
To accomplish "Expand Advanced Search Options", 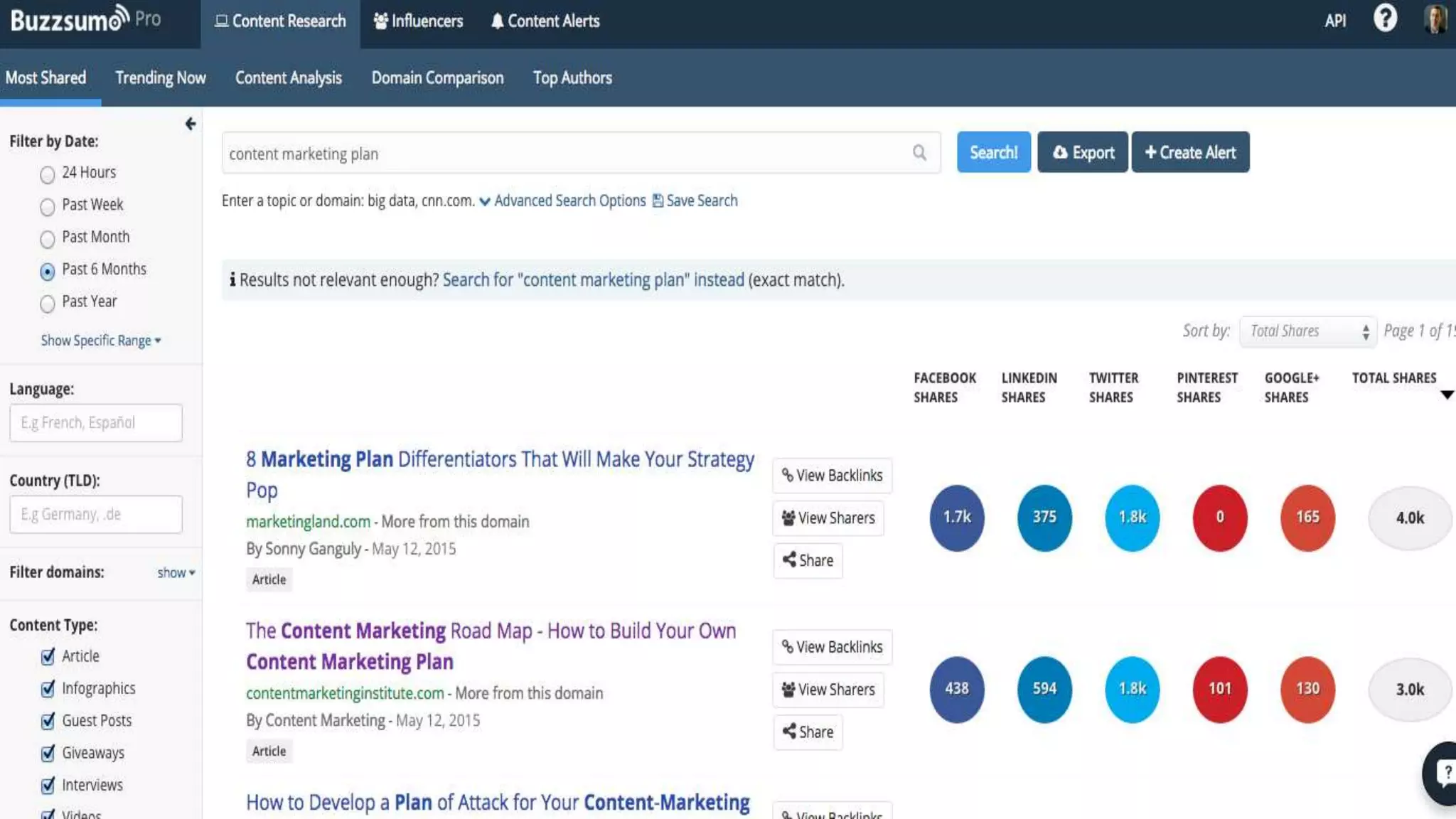I will [x=562, y=201].
